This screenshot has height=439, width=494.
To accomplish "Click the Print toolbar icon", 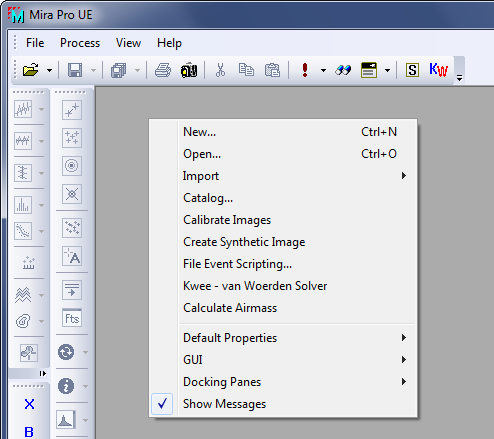I will 163,70.
